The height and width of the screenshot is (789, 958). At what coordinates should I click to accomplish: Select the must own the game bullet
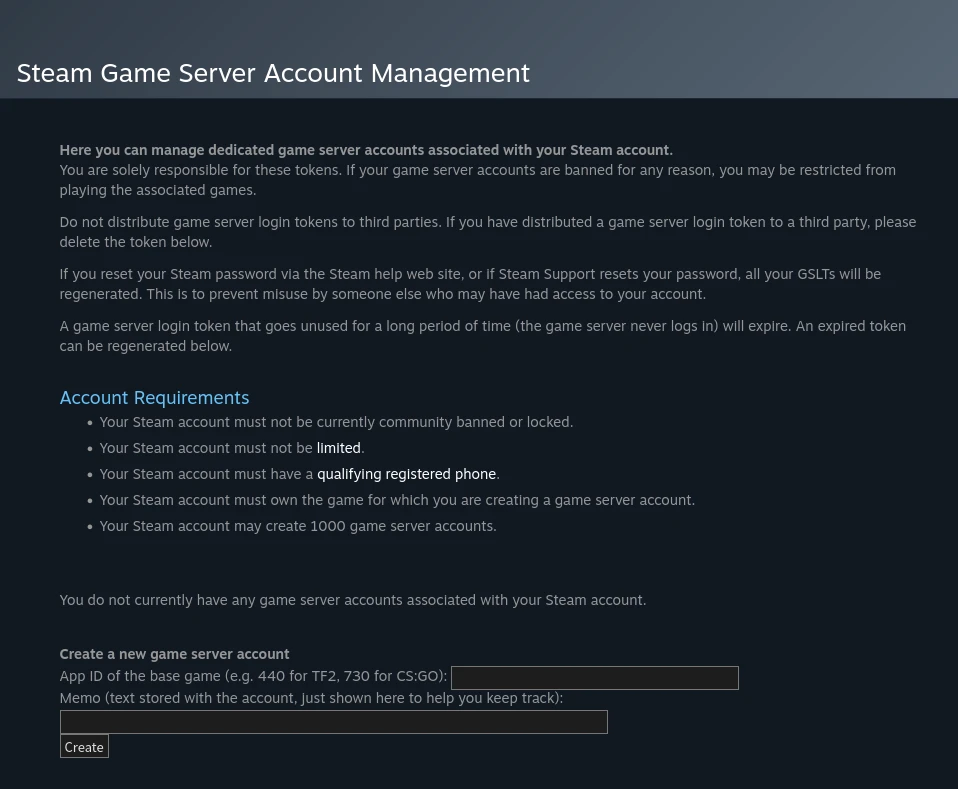(397, 500)
